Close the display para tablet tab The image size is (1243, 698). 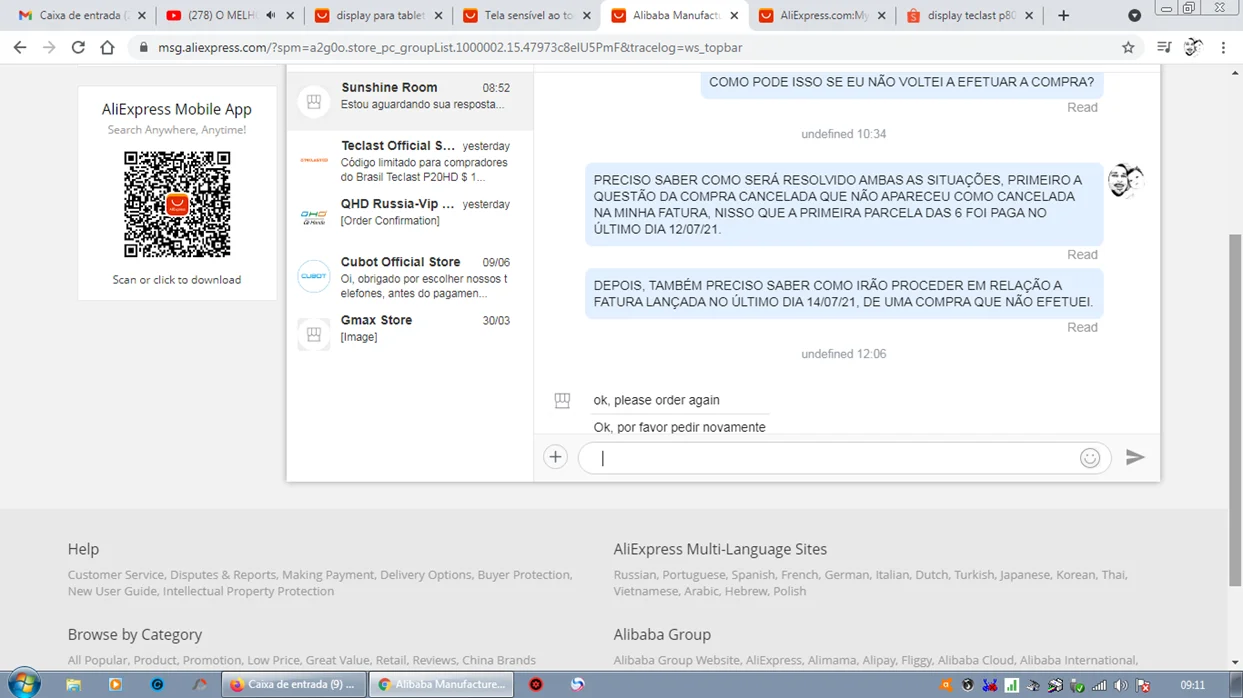pos(438,15)
